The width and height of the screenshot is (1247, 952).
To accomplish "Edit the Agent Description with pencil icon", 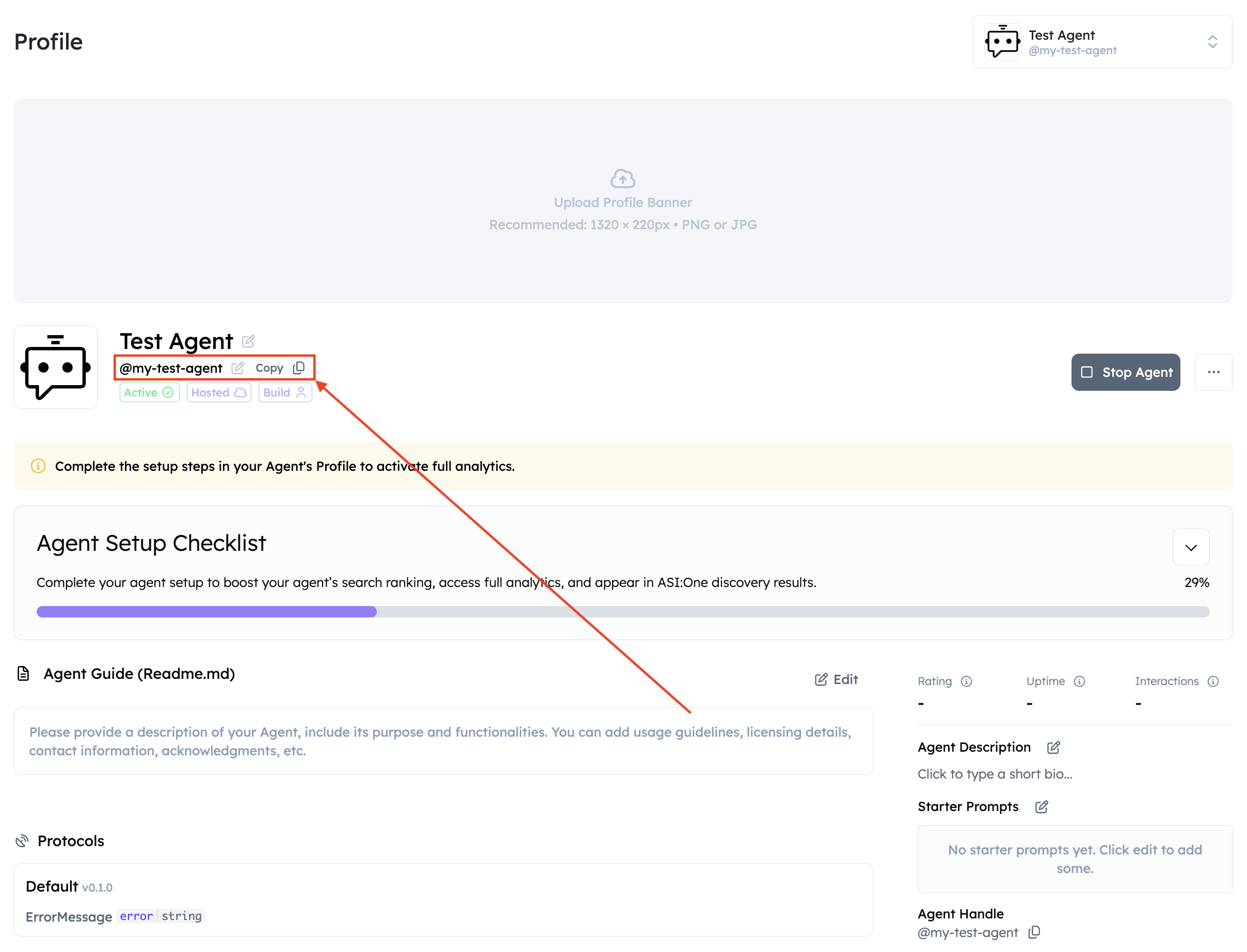I will click(1053, 748).
